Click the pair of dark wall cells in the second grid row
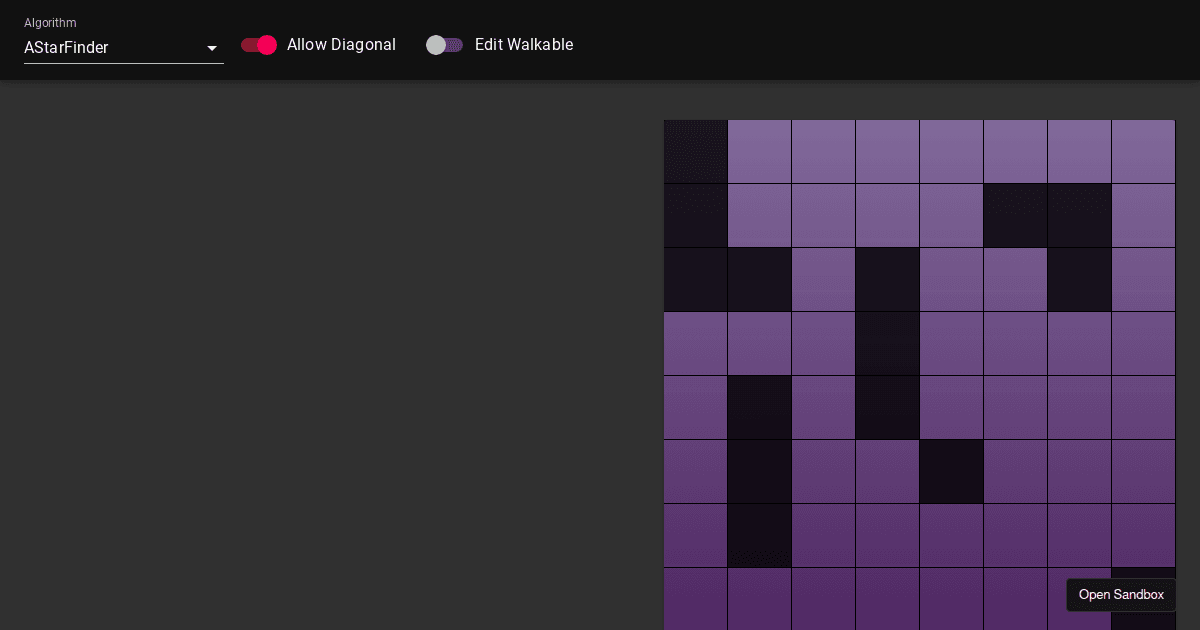The height and width of the screenshot is (630, 1200). [1047, 215]
